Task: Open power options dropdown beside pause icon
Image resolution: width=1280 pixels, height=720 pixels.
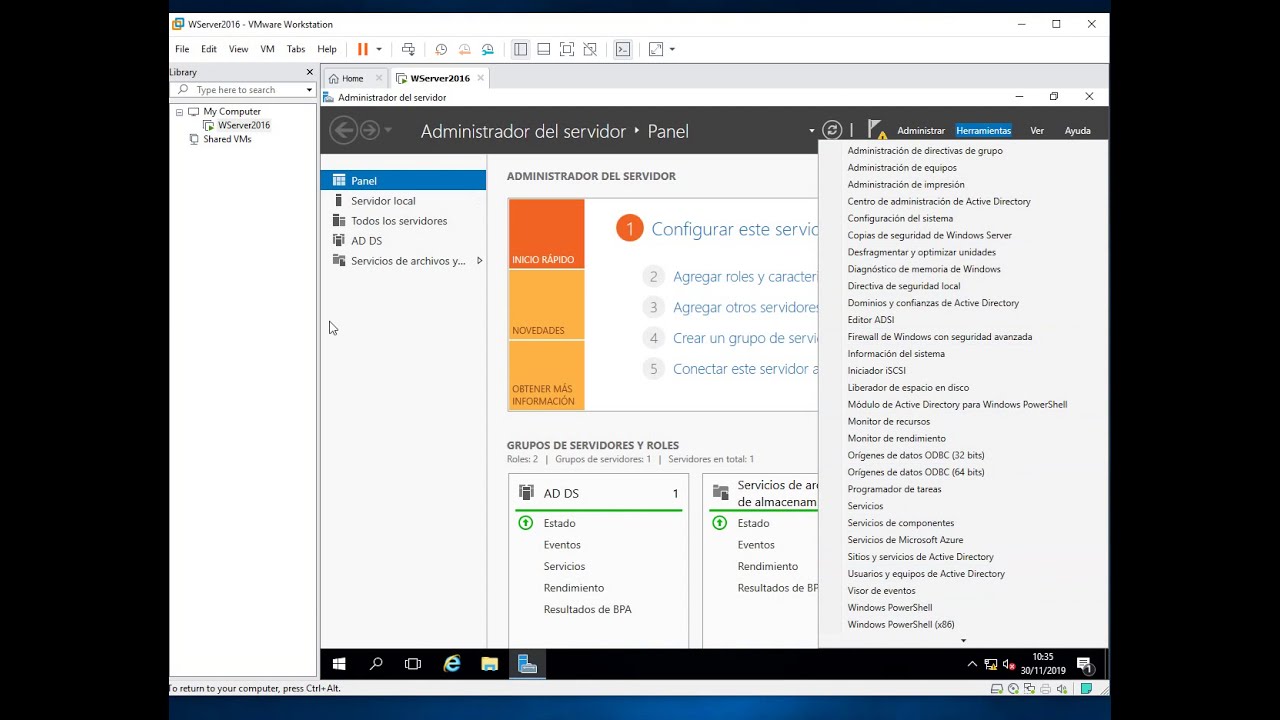Action: [378, 49]
